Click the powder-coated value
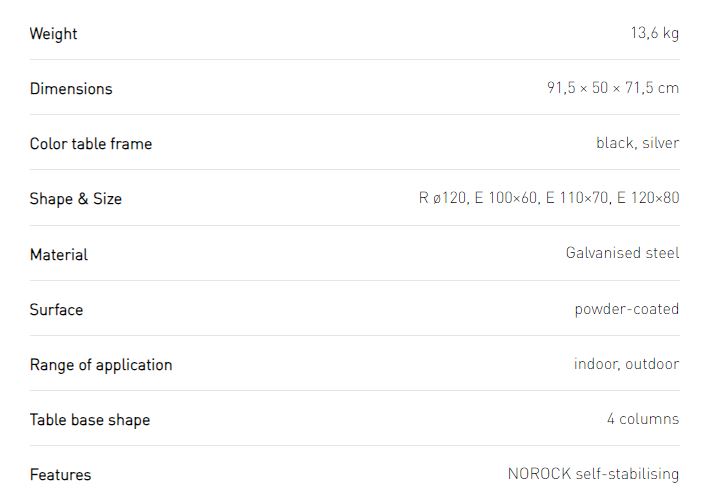Screen dimensions: 714x502 pos(627,309)
